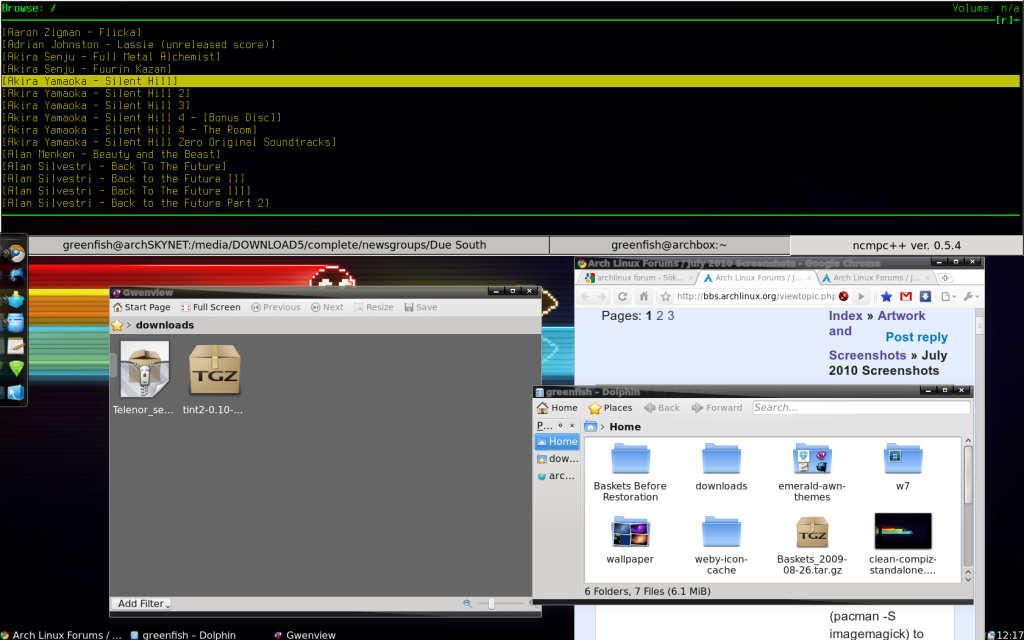Select the tint2-0.10 TGZ archive thumbnail
Screen dimensions: 1024x640
click(214, 379)
